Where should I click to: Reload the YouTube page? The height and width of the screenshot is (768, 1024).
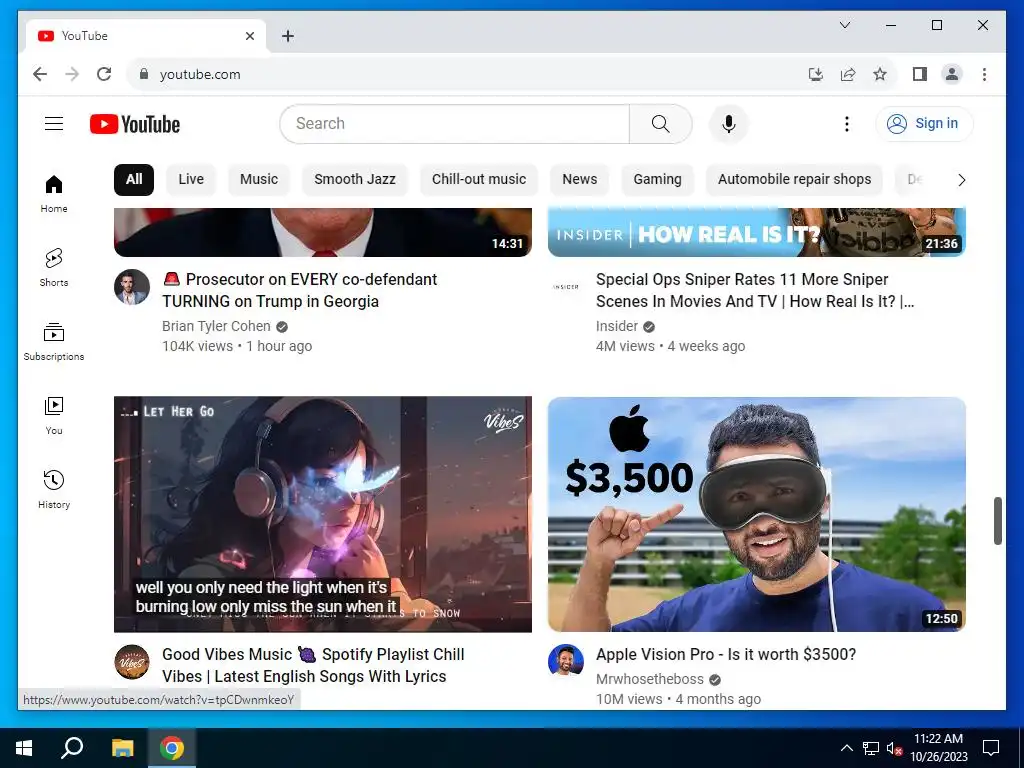click(104, 74)
